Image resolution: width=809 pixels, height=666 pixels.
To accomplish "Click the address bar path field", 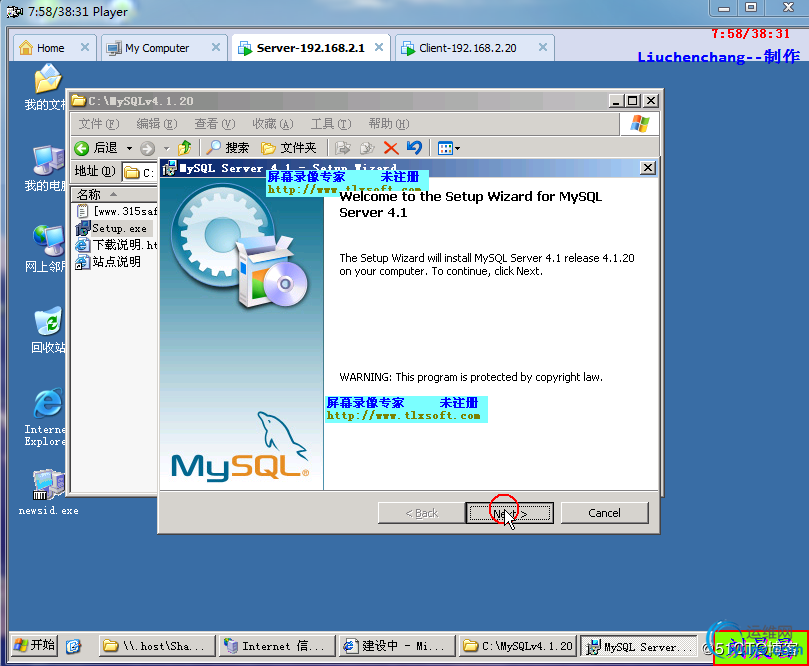I will 140,172.
